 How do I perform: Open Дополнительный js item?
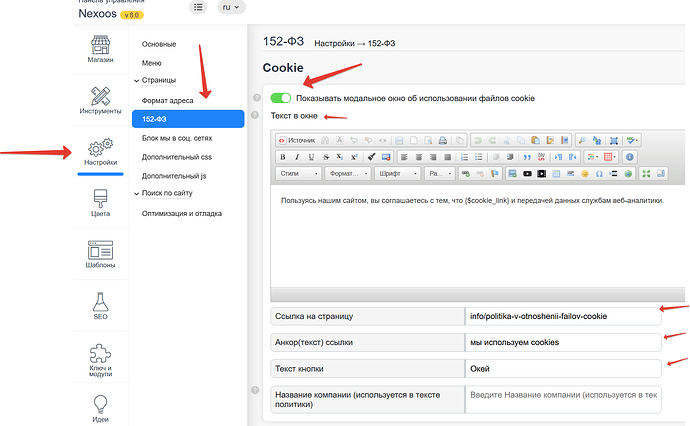click(174, 176)
